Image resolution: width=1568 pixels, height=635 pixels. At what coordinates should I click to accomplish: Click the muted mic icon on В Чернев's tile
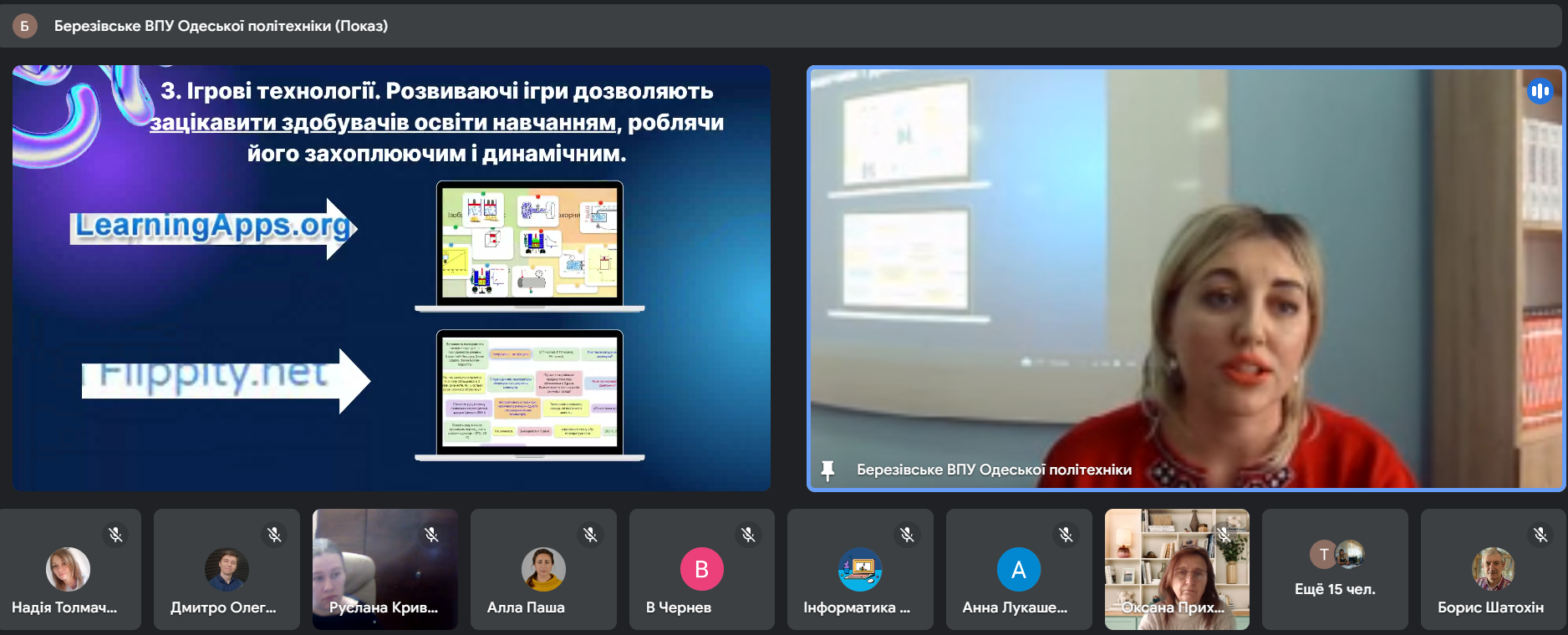(x=748, y=535)
